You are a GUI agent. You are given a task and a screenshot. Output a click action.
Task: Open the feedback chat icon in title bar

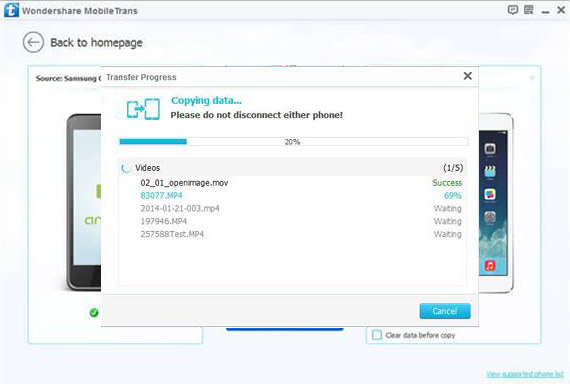(513, 10)
